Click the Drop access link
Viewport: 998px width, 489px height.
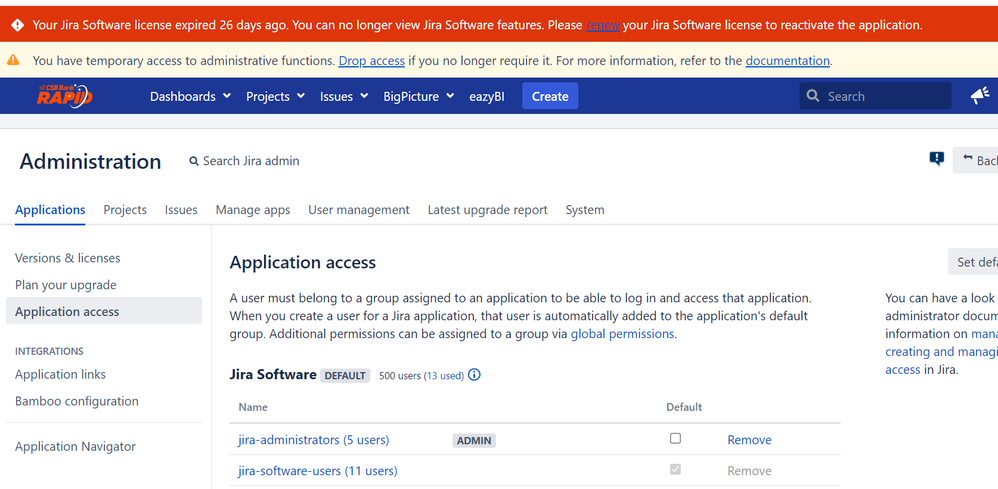click(371, 61)
